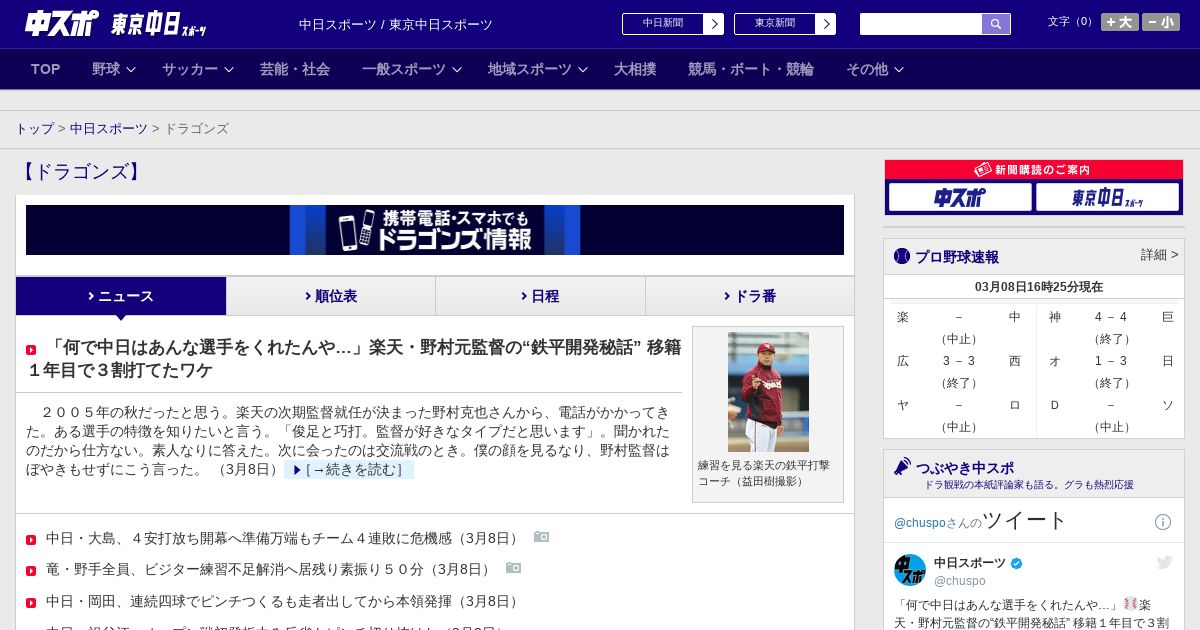Click the オ 1-3 日 score
The image size is (1200, 630).
point(1111,361)
